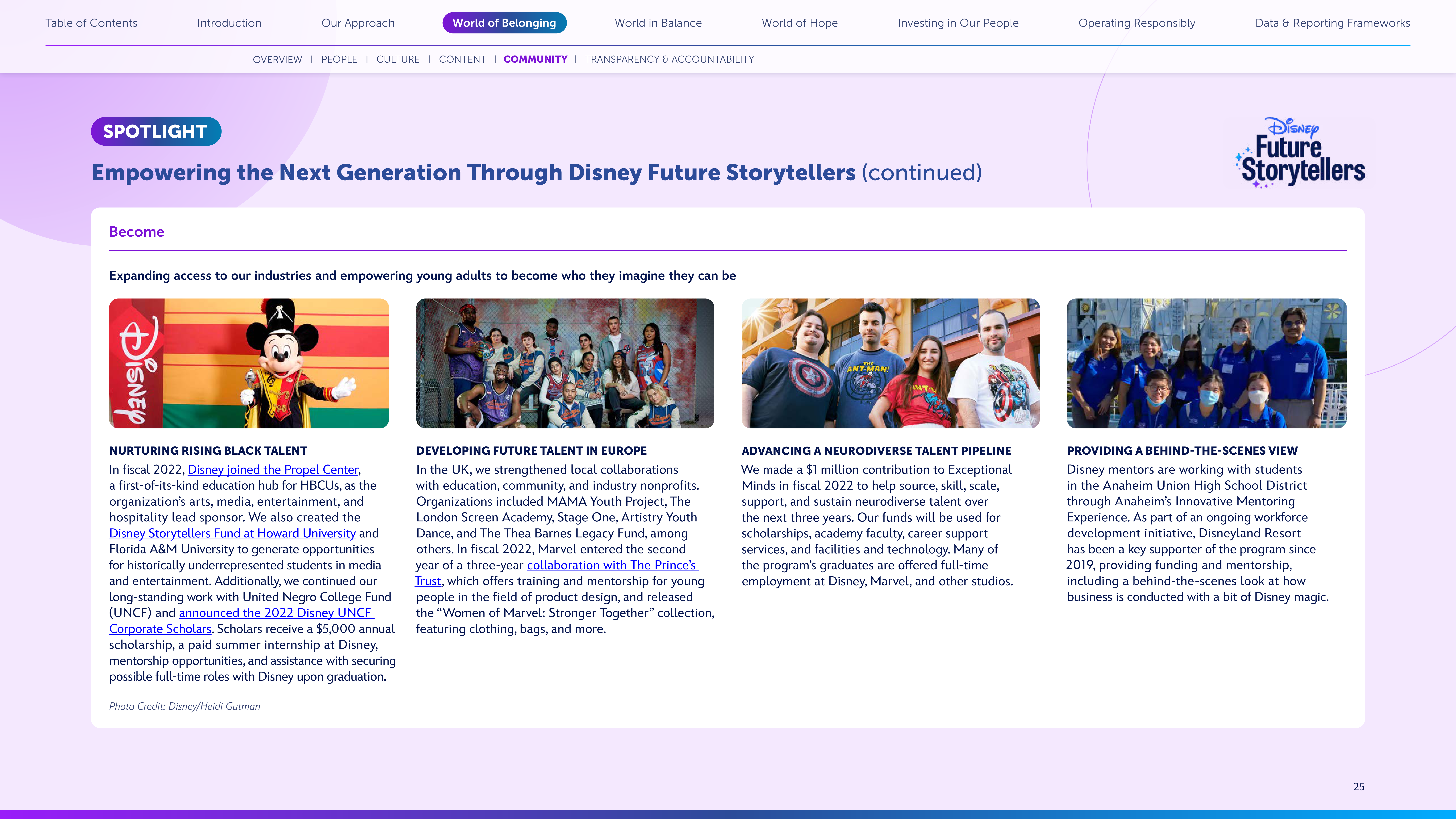Open TRANSPARENCY & ACCOUNTABILITY sub-navigation item
1456x819 pixels.
[669, 59]
